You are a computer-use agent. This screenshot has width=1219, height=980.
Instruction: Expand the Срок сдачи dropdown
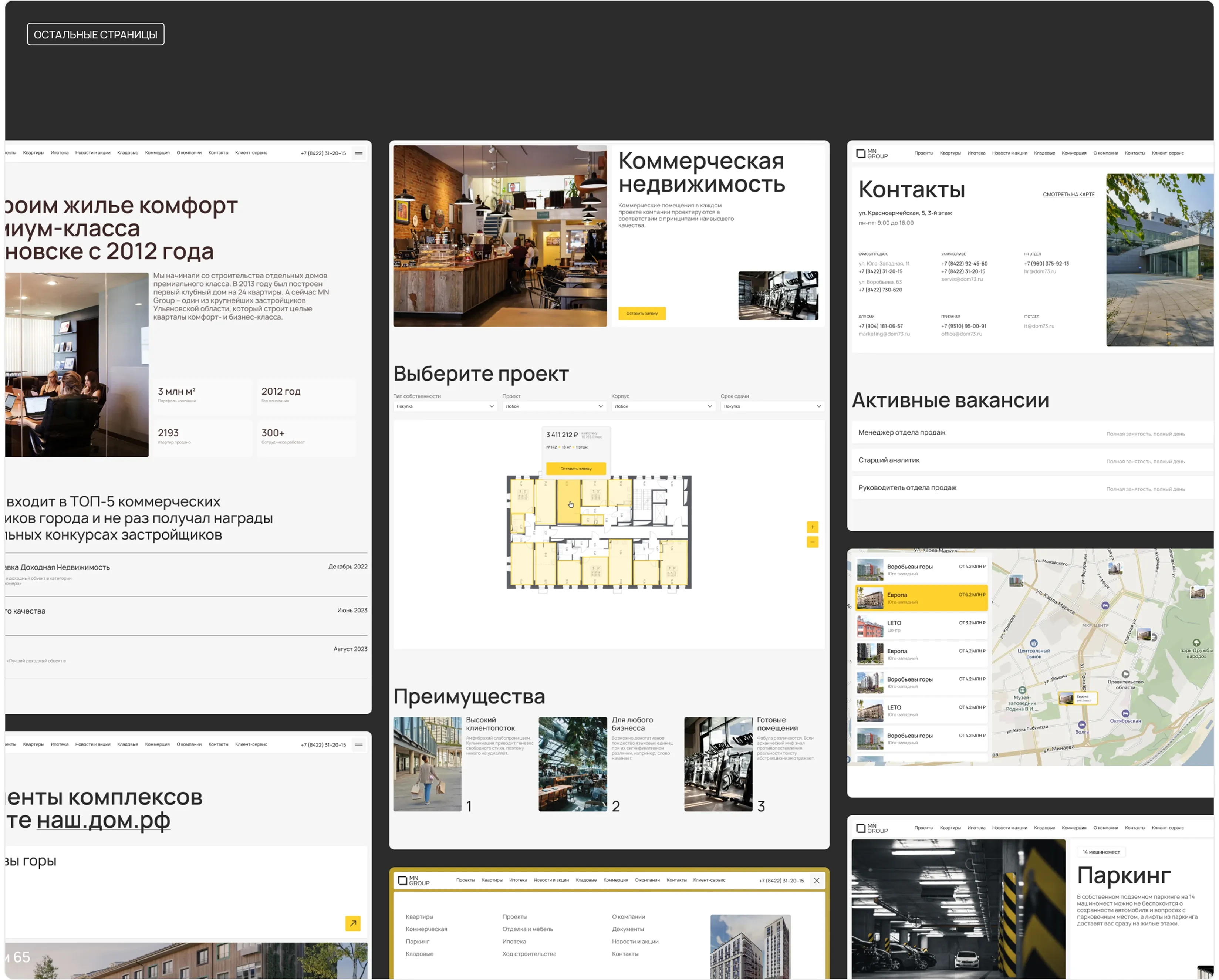click(x=772, y=406)
